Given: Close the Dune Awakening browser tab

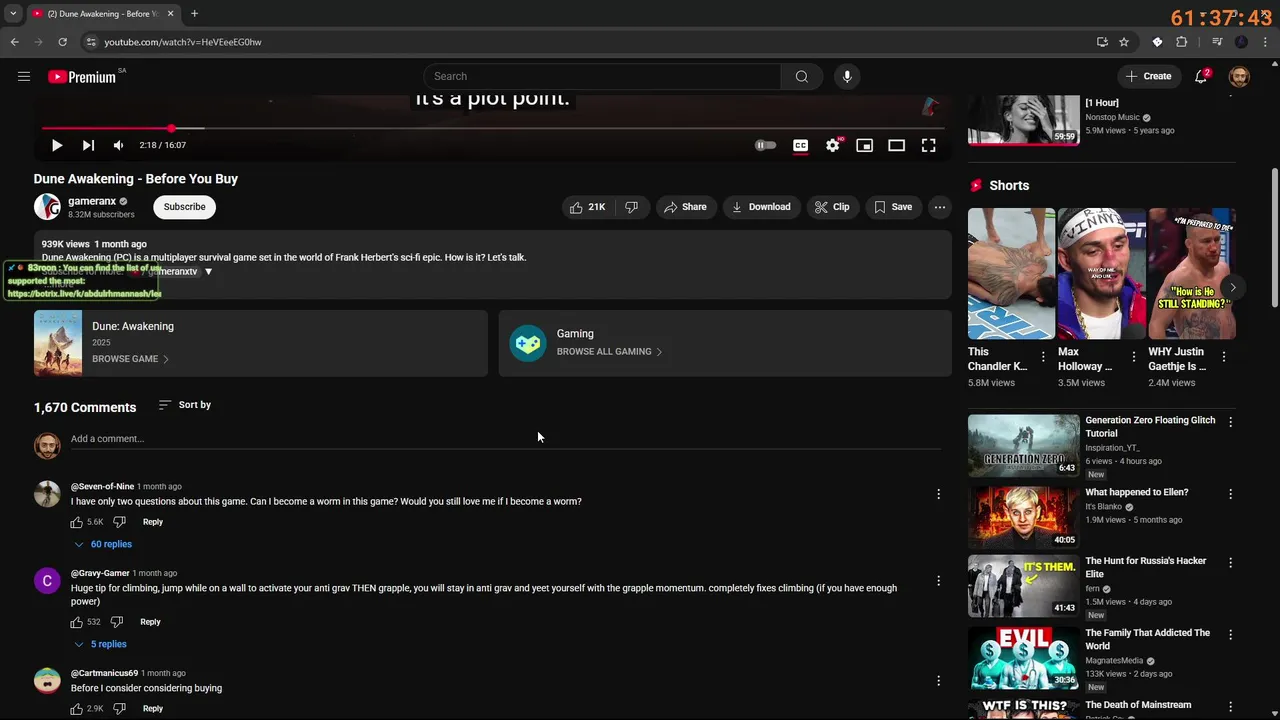Looking at the screenshot, I should click(x=170, y=14).
